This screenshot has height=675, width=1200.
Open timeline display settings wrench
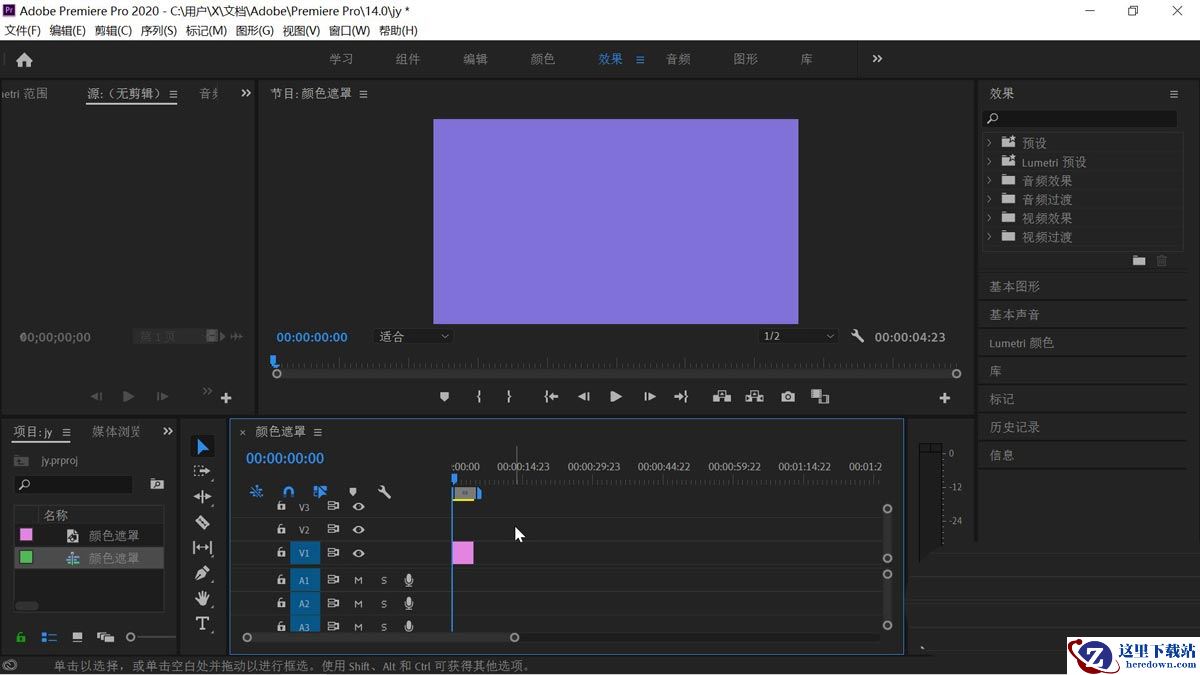click(384, 492)
